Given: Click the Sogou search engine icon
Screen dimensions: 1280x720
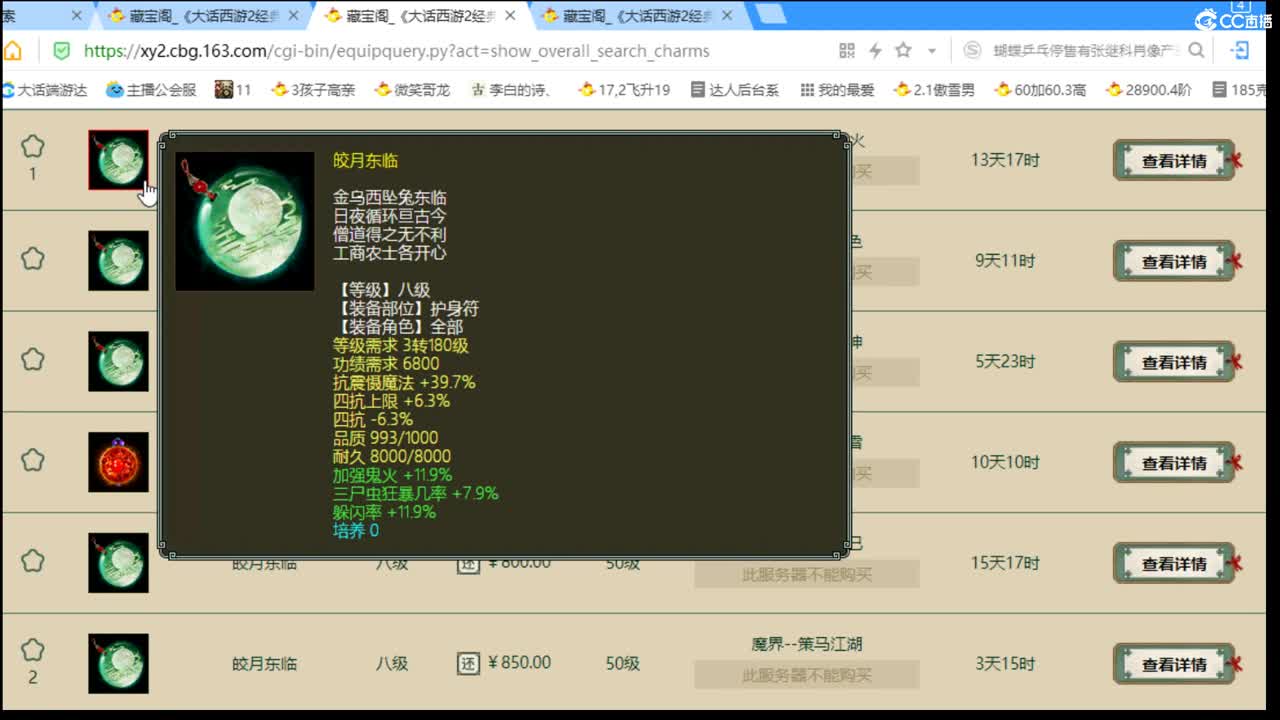Looking at the screenshot, I should pyautogui.click(x=972, y=50).
